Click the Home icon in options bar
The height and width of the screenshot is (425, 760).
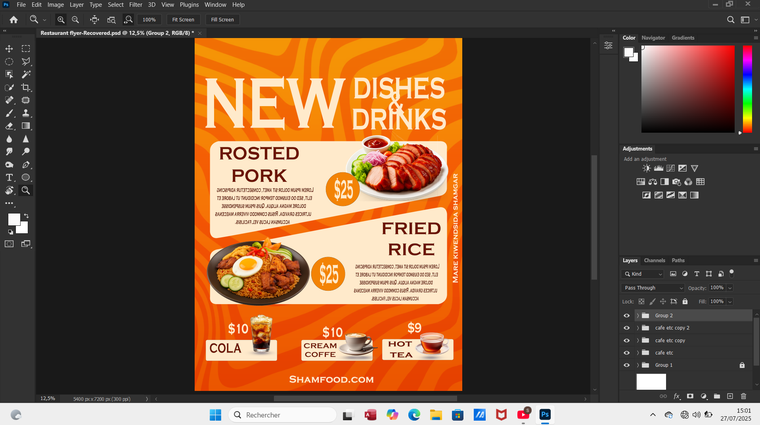click(x=14, y=20)
